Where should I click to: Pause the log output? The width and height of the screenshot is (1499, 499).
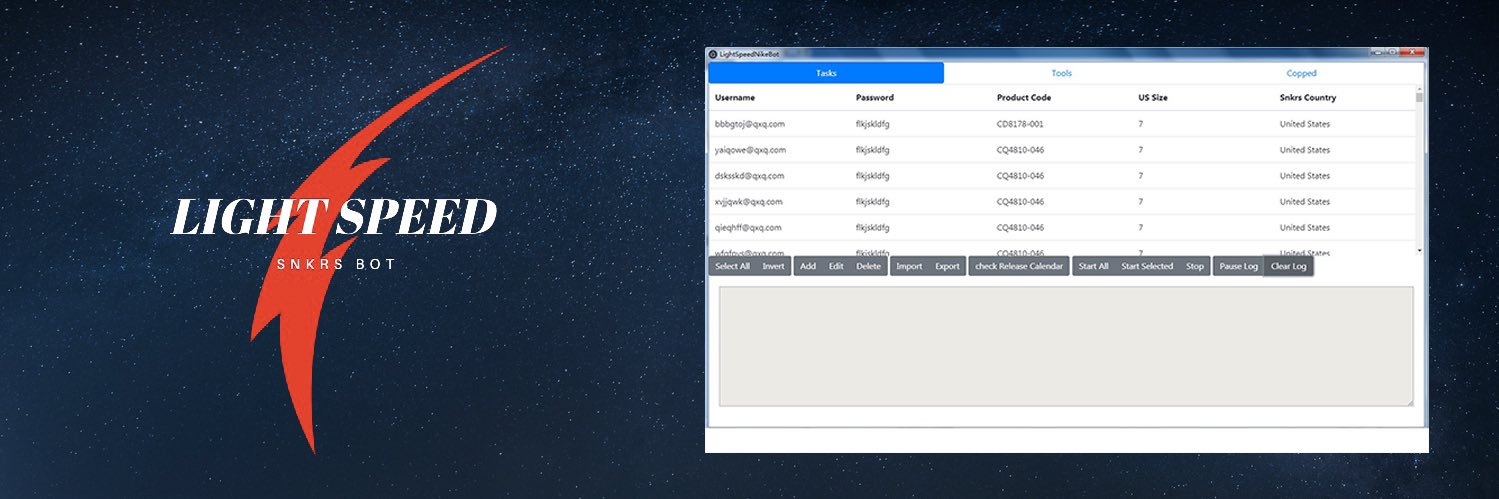pos(1238,266)
